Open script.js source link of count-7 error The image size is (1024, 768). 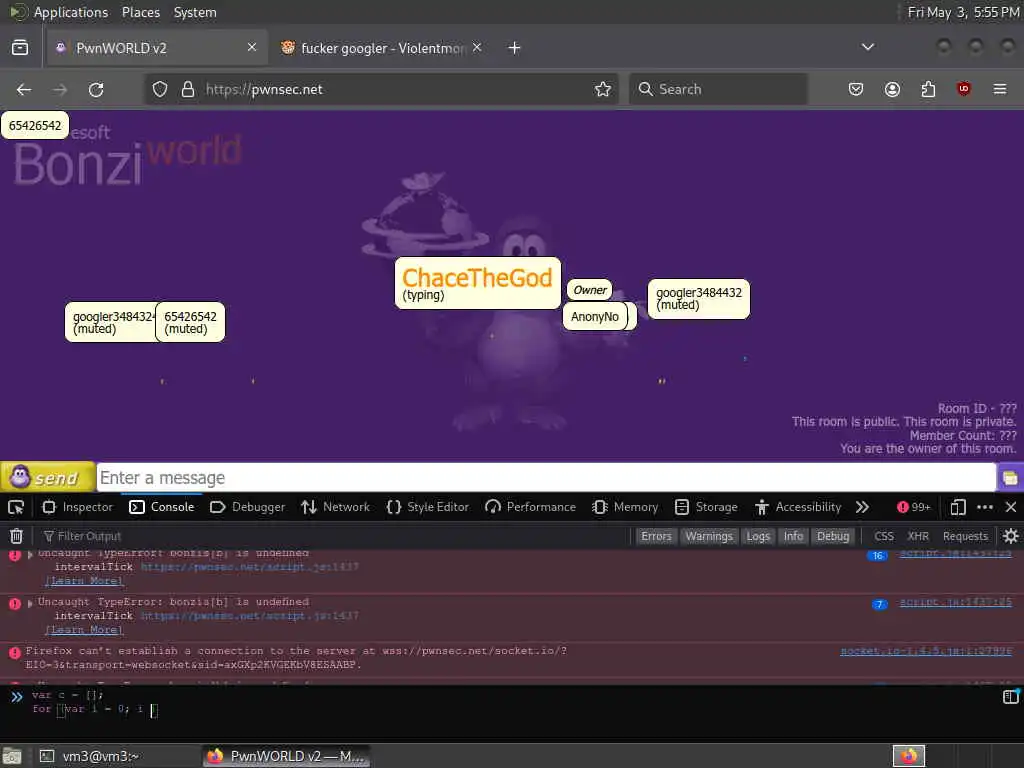(x=956, y=602)
